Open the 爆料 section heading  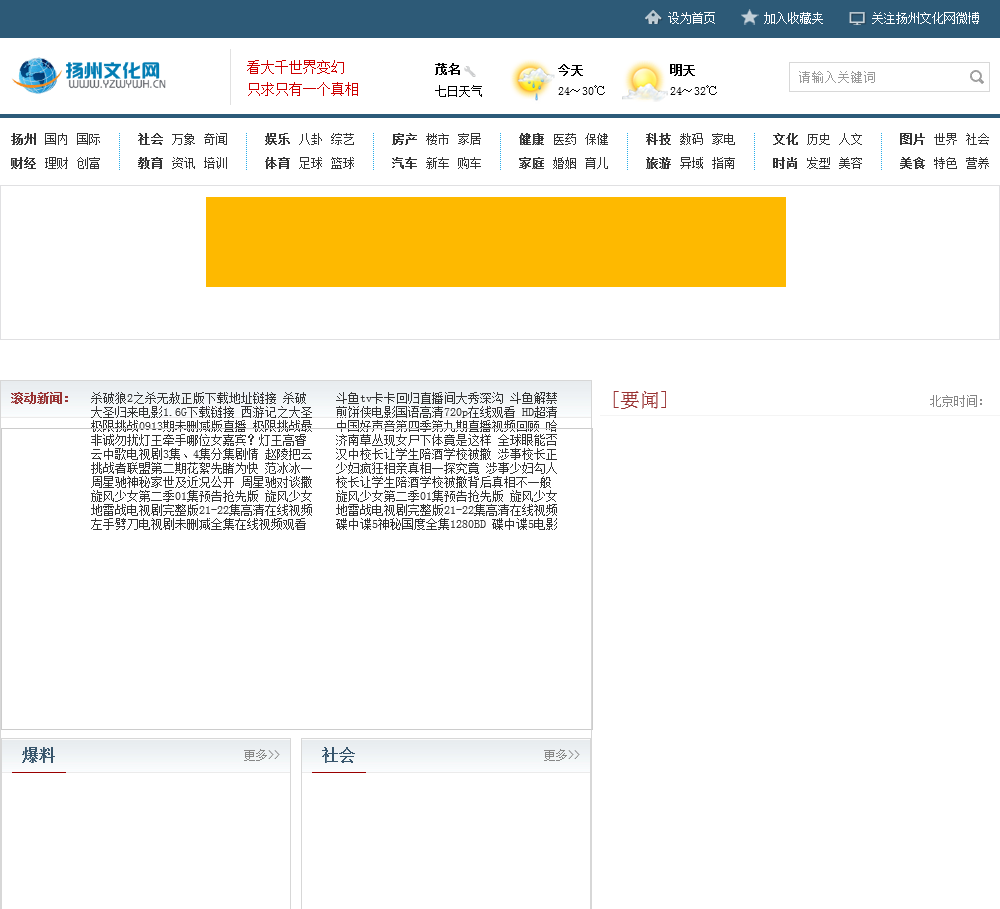(x=38, y=755)
